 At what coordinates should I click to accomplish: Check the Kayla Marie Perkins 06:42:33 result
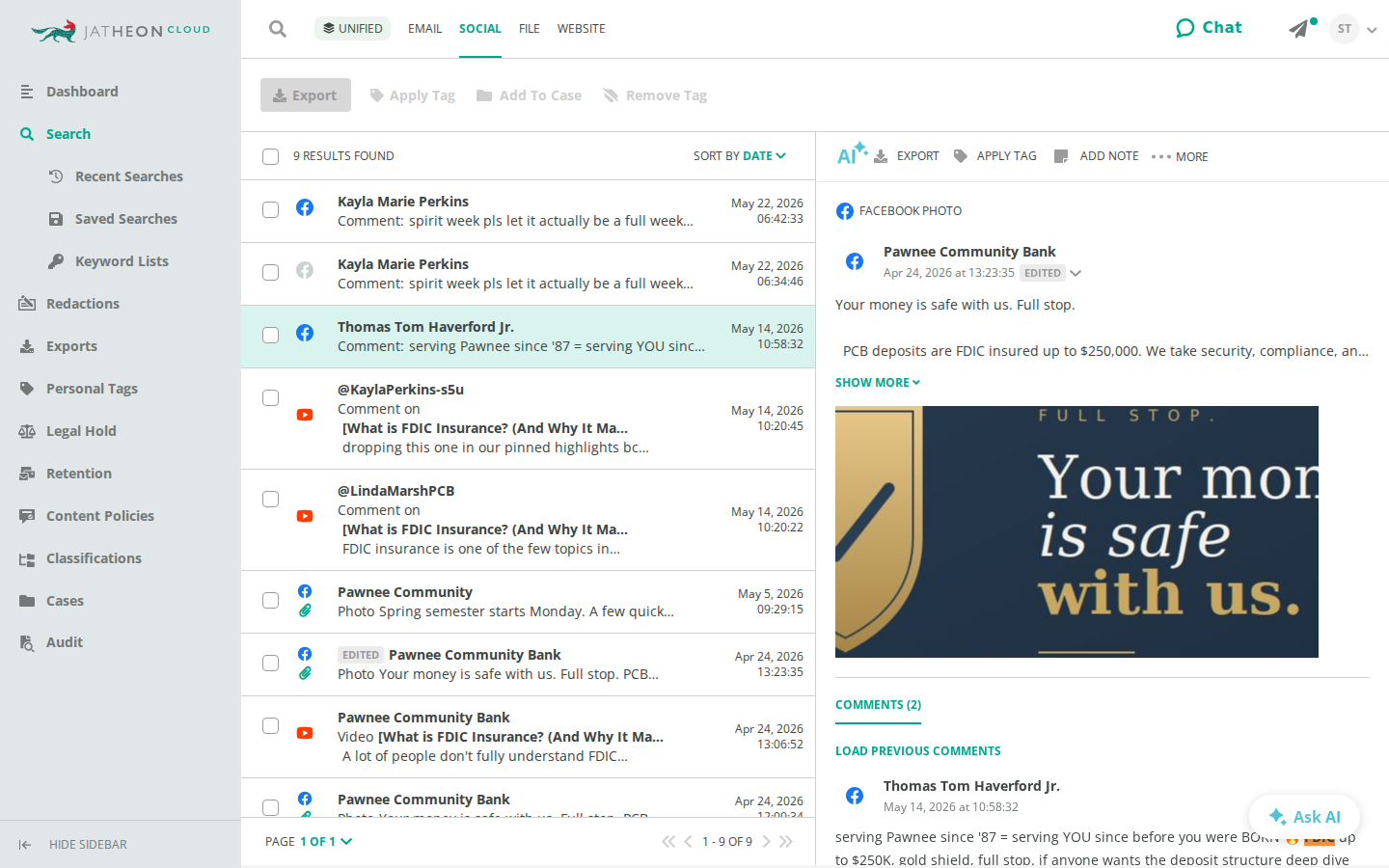tap(271, 210)
